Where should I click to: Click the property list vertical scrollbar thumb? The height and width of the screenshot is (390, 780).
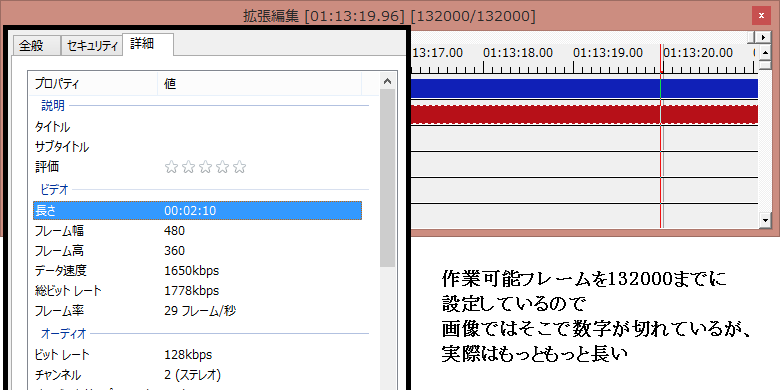coord(388,178)
